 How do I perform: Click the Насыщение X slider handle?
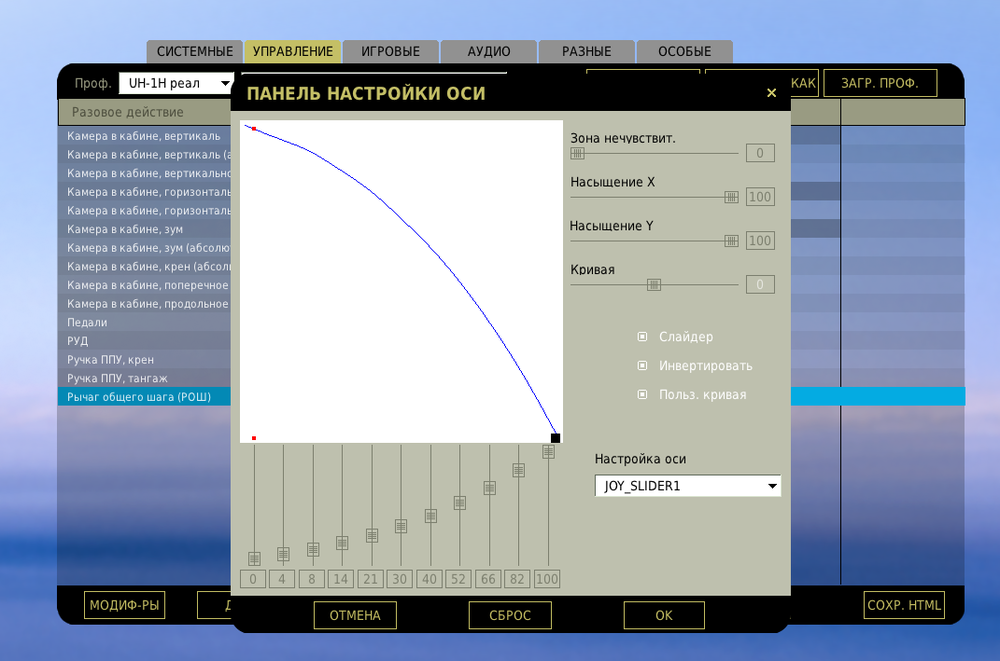[731, 197]
